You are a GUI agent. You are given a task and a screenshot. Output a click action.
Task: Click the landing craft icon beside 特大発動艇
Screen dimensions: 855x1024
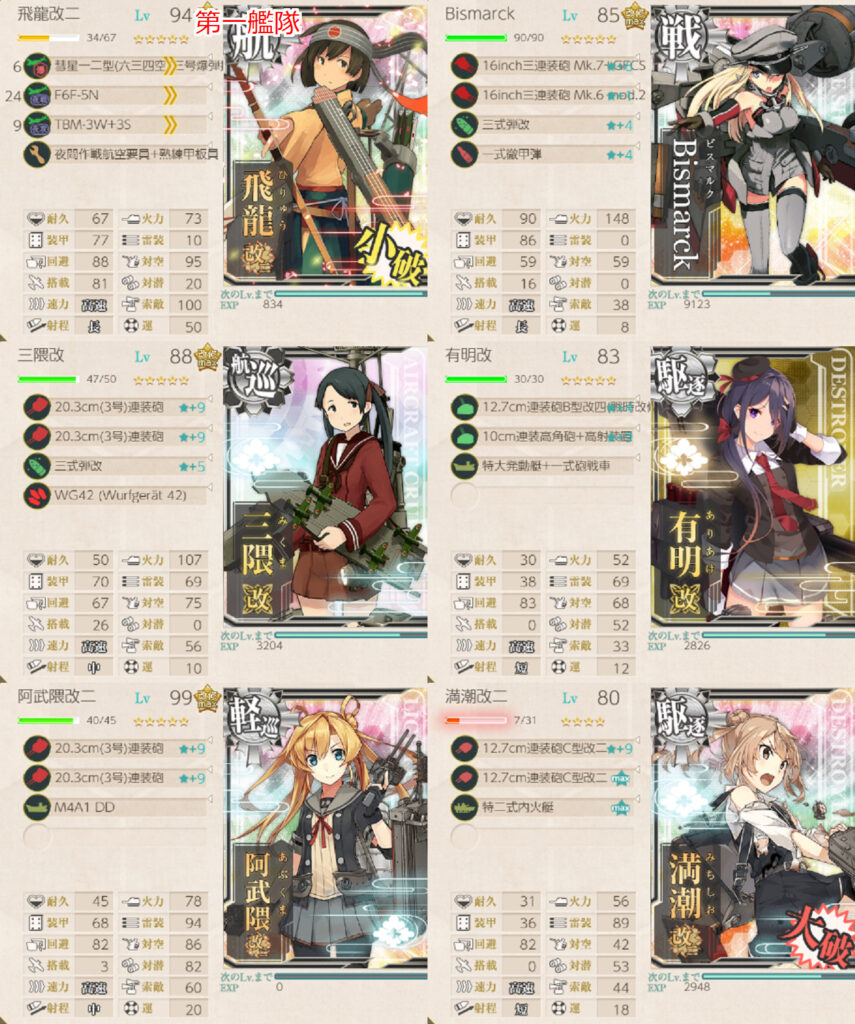464,466
